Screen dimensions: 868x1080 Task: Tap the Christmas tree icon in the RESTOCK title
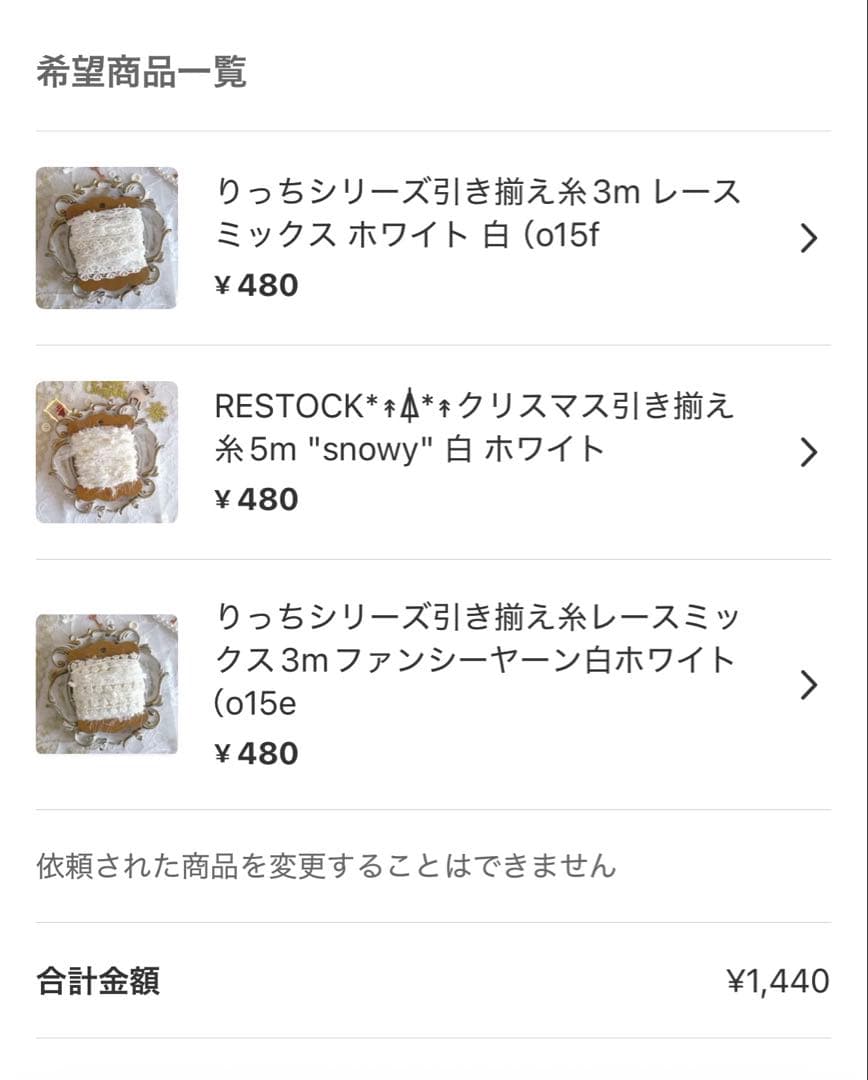pos(407,406)
